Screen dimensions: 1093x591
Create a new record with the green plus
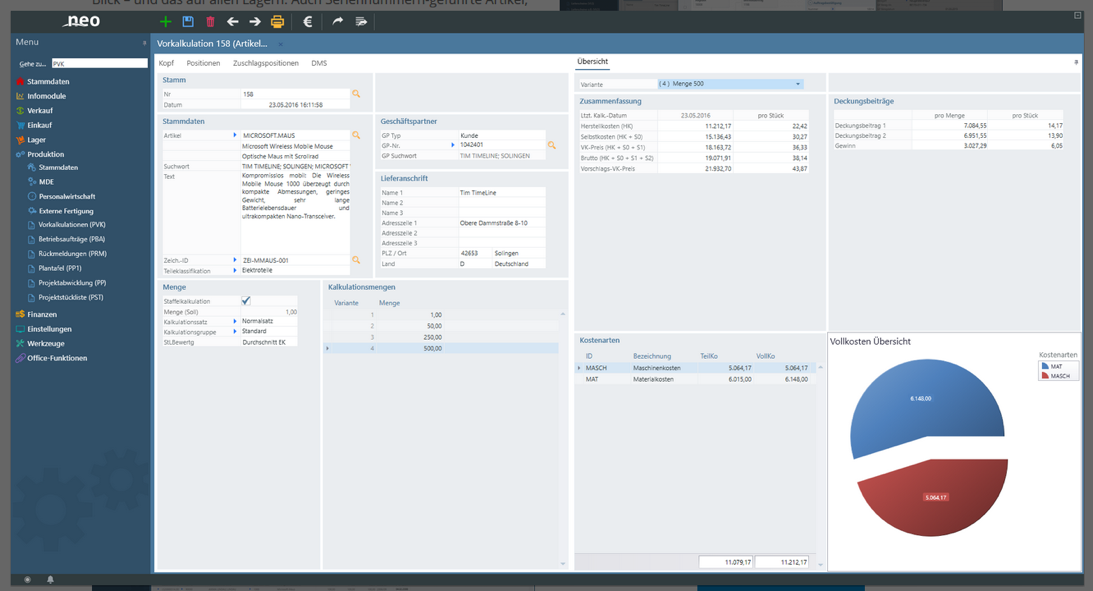point(165,22)
